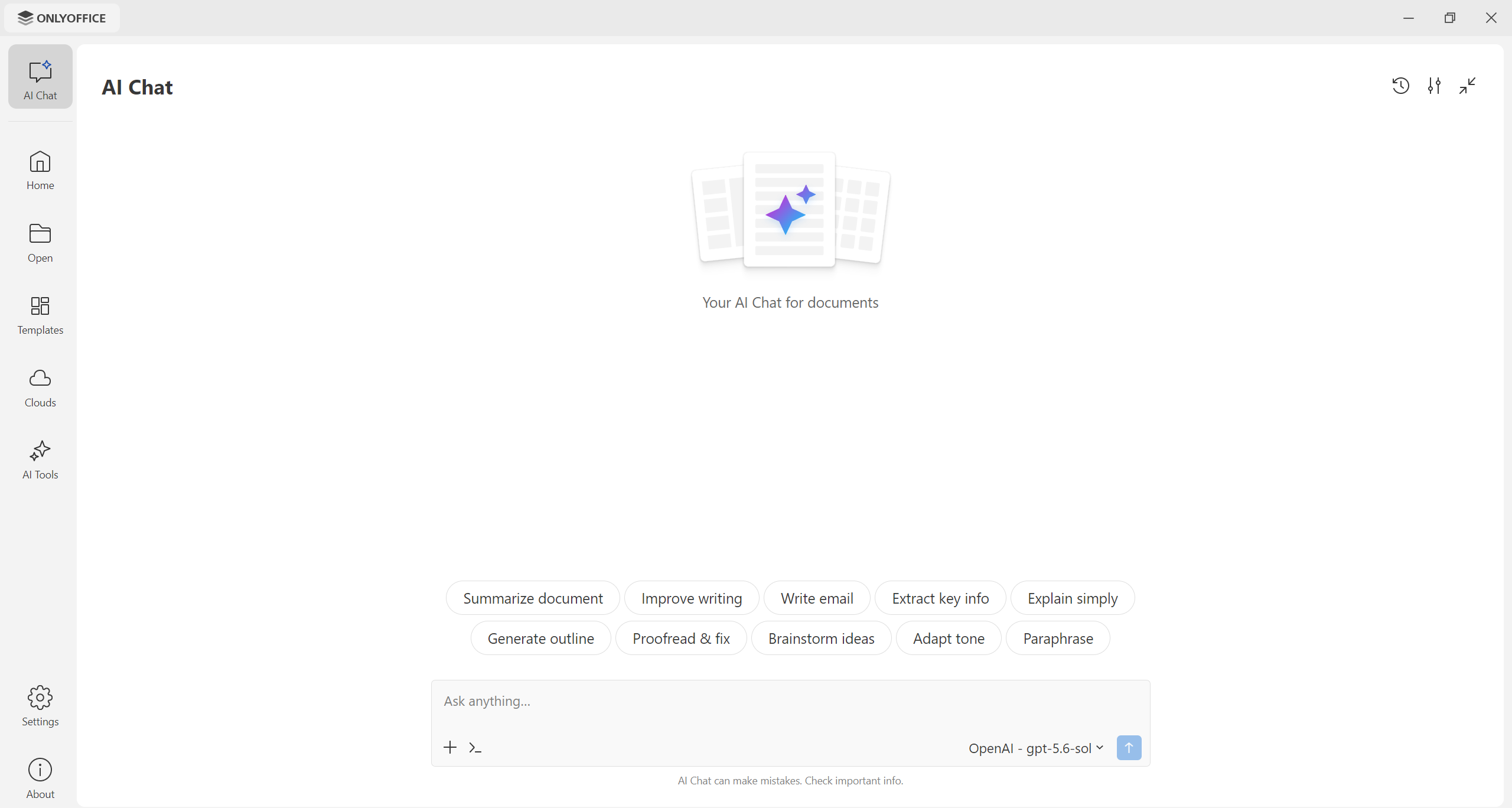Open the Open files section

[40, 243]
